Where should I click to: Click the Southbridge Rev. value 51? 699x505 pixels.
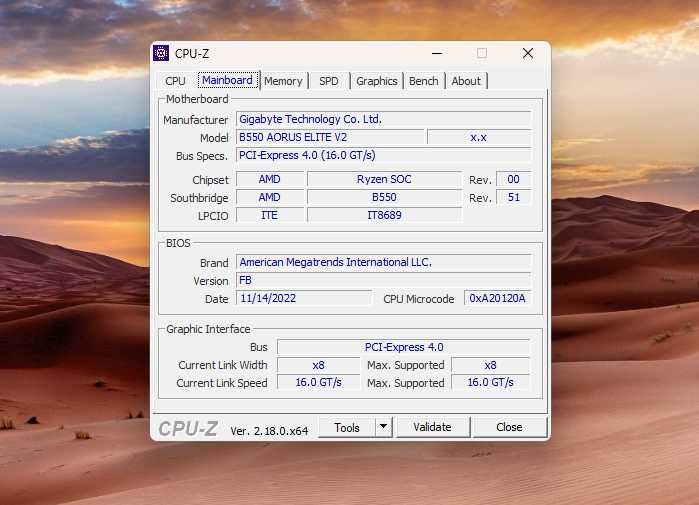(514, 197)
